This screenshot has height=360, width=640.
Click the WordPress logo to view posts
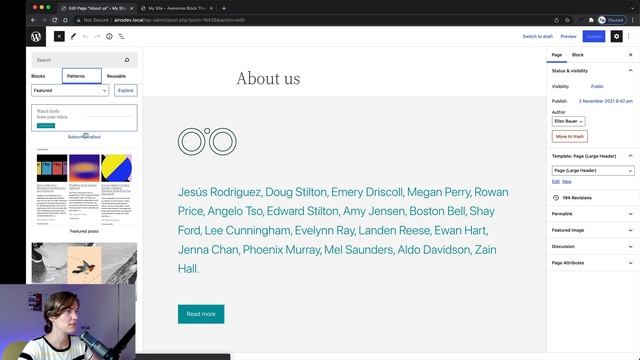point(36,36)
